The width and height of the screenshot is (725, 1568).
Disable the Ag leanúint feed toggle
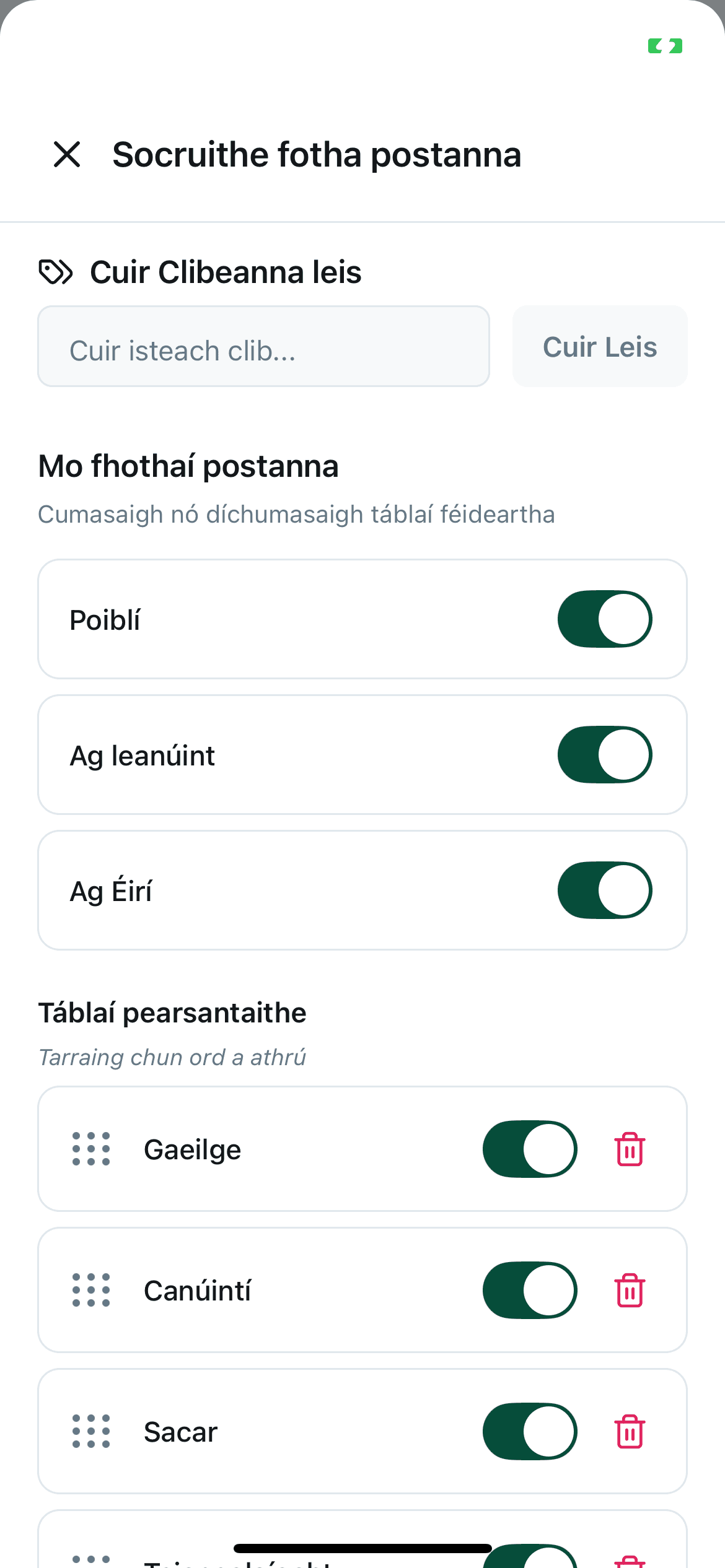[605, 755]
